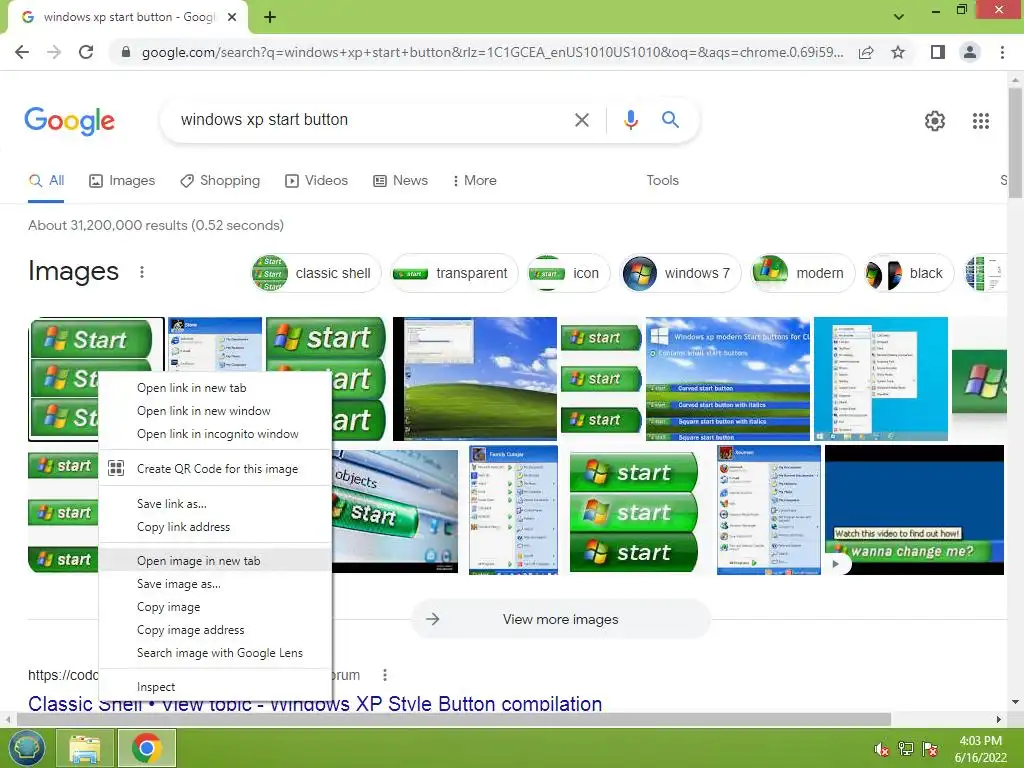The image size is (1024, 768).
Task: Choose Copy image address
Action: [215, 630]
